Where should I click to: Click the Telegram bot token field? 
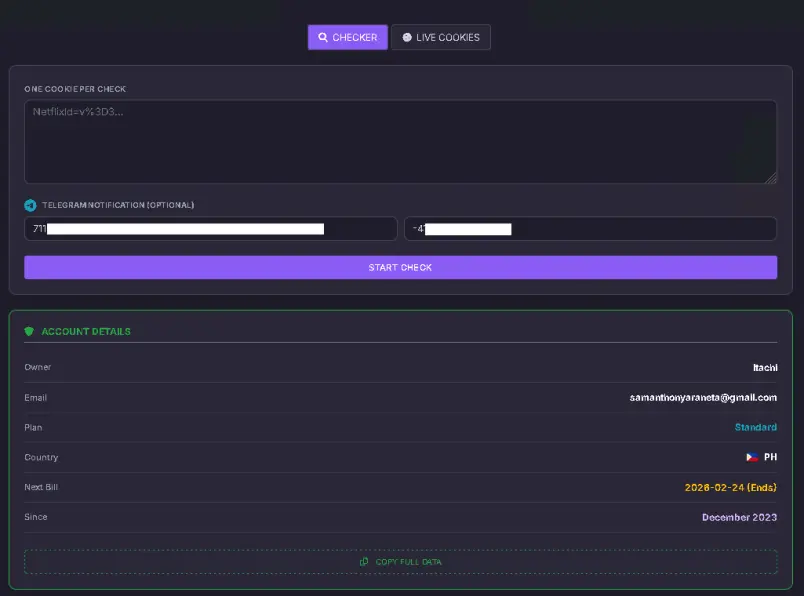(x=211, y=229)
